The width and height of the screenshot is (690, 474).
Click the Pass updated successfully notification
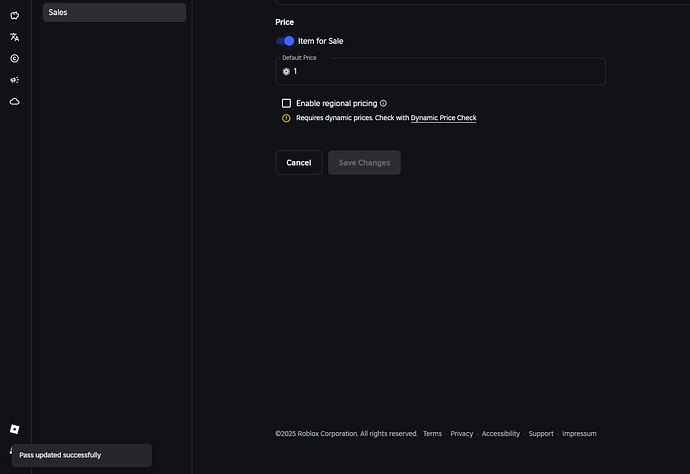(80, 455)
